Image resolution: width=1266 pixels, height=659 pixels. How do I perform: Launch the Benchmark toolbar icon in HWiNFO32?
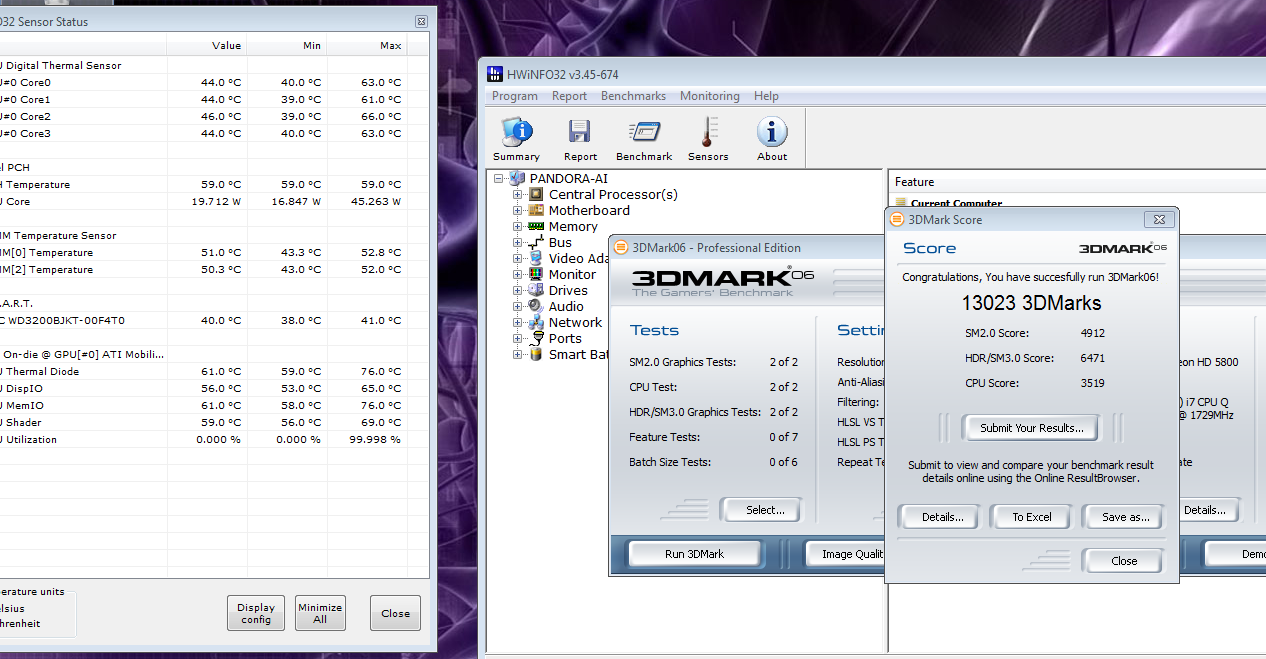(644, 132)
